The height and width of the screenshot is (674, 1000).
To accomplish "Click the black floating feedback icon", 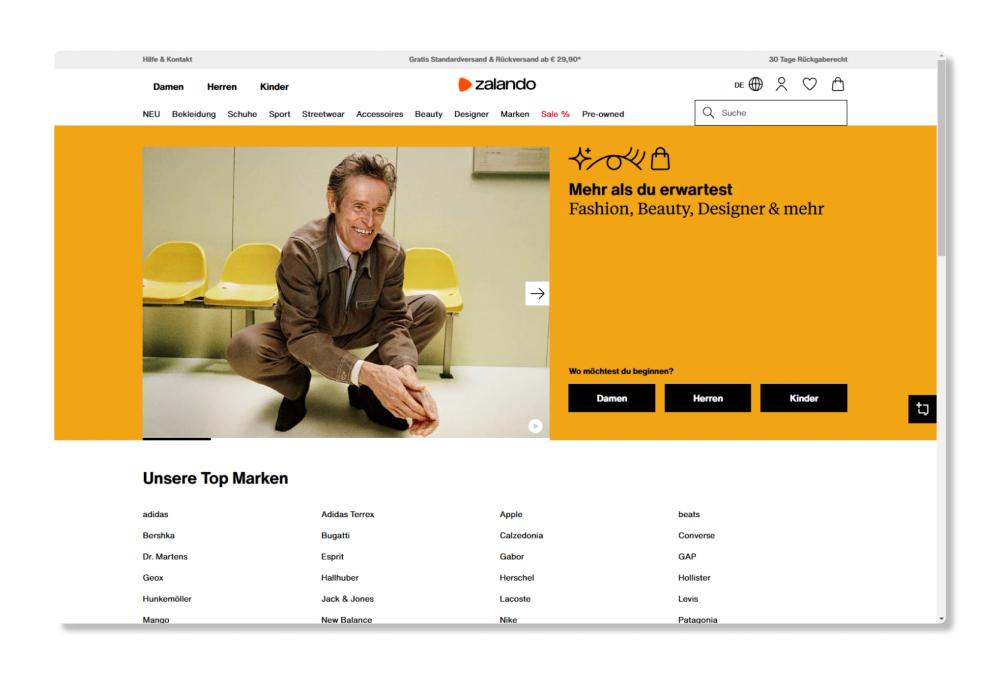I will (922, 409).
